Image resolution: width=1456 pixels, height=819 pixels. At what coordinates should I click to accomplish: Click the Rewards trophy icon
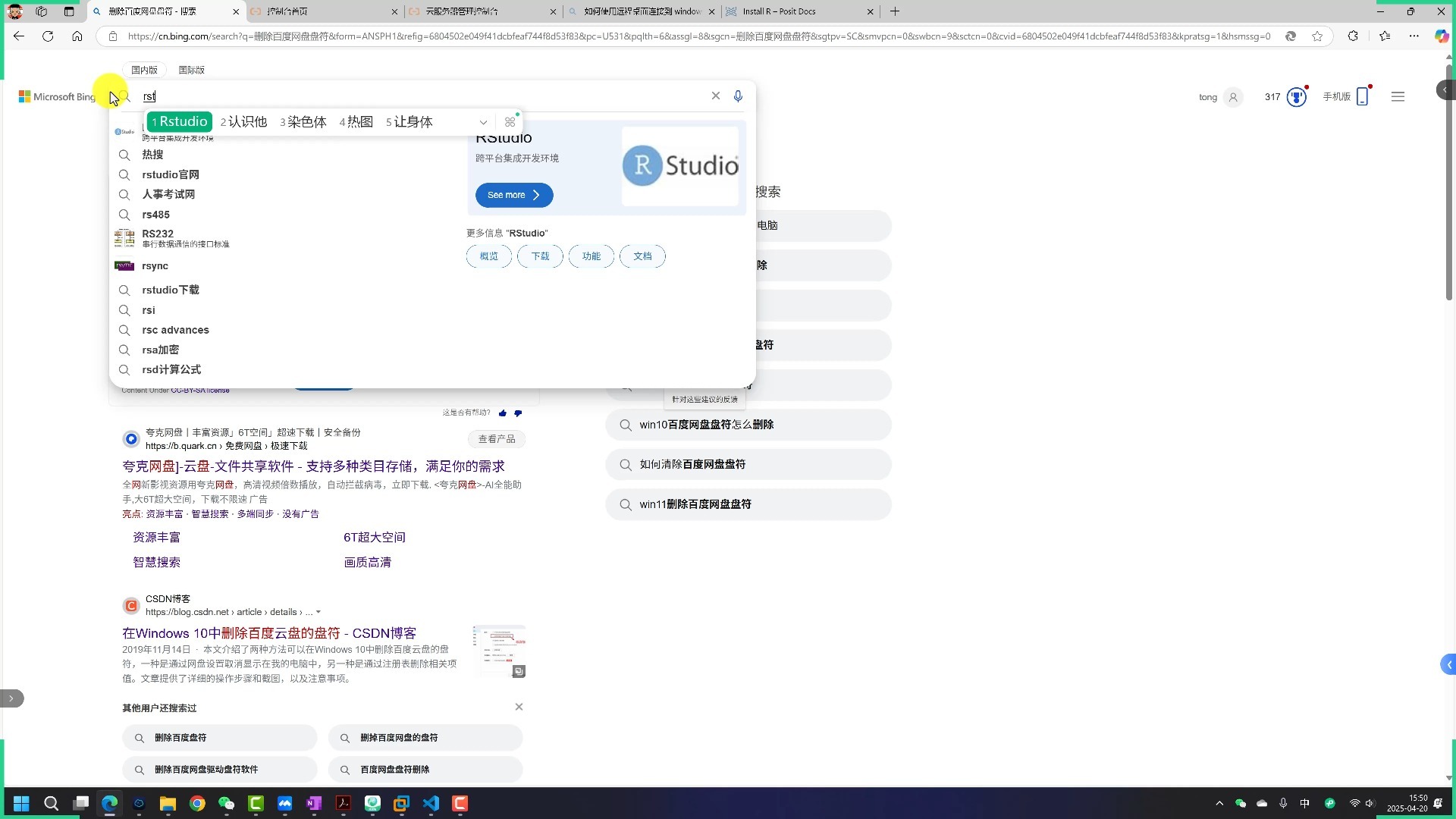click(x=1296, y=97)
